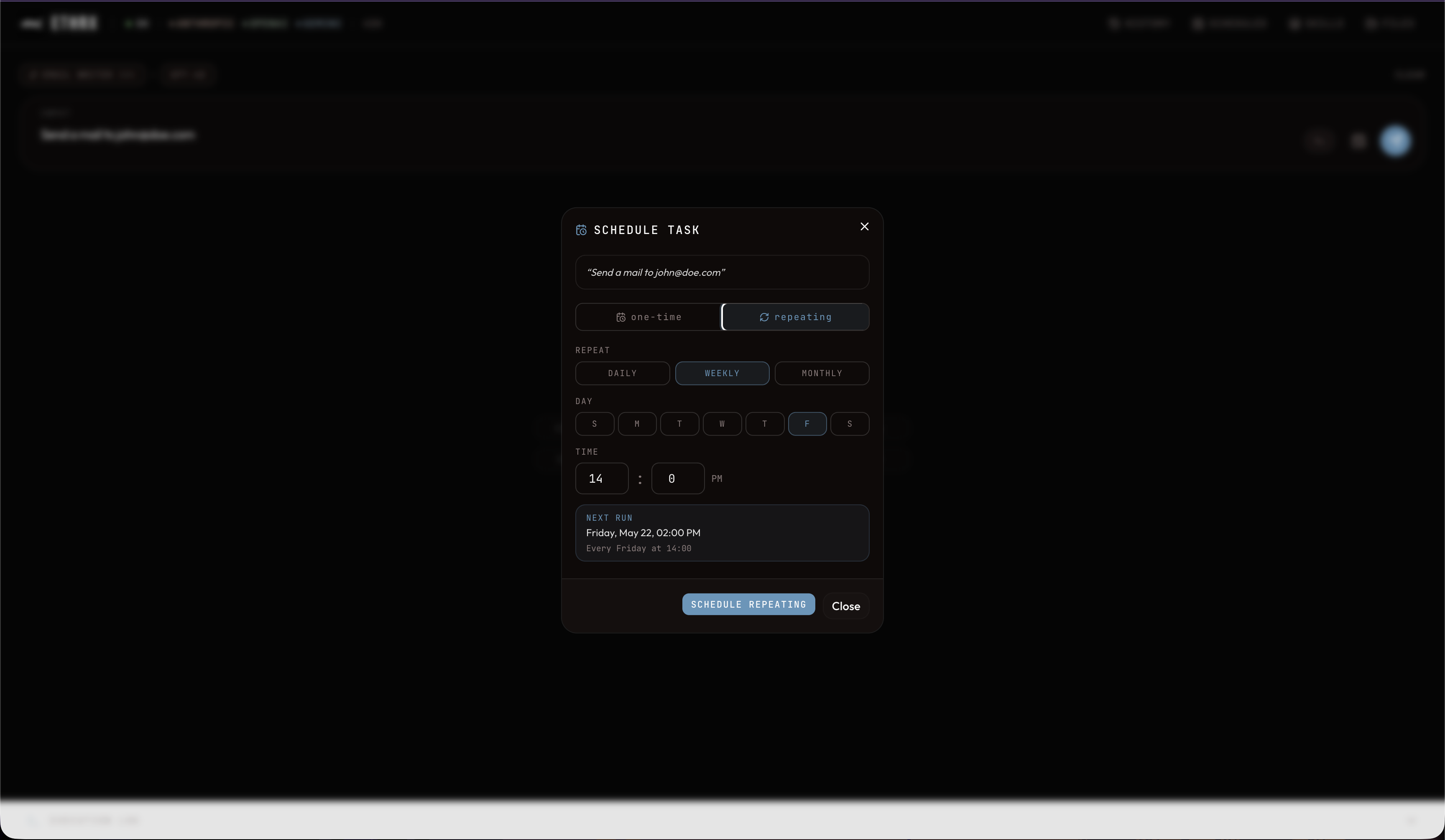Click the Schedule Repeating button
This screenshot has height=840, width=1445.
click(748, 604)
